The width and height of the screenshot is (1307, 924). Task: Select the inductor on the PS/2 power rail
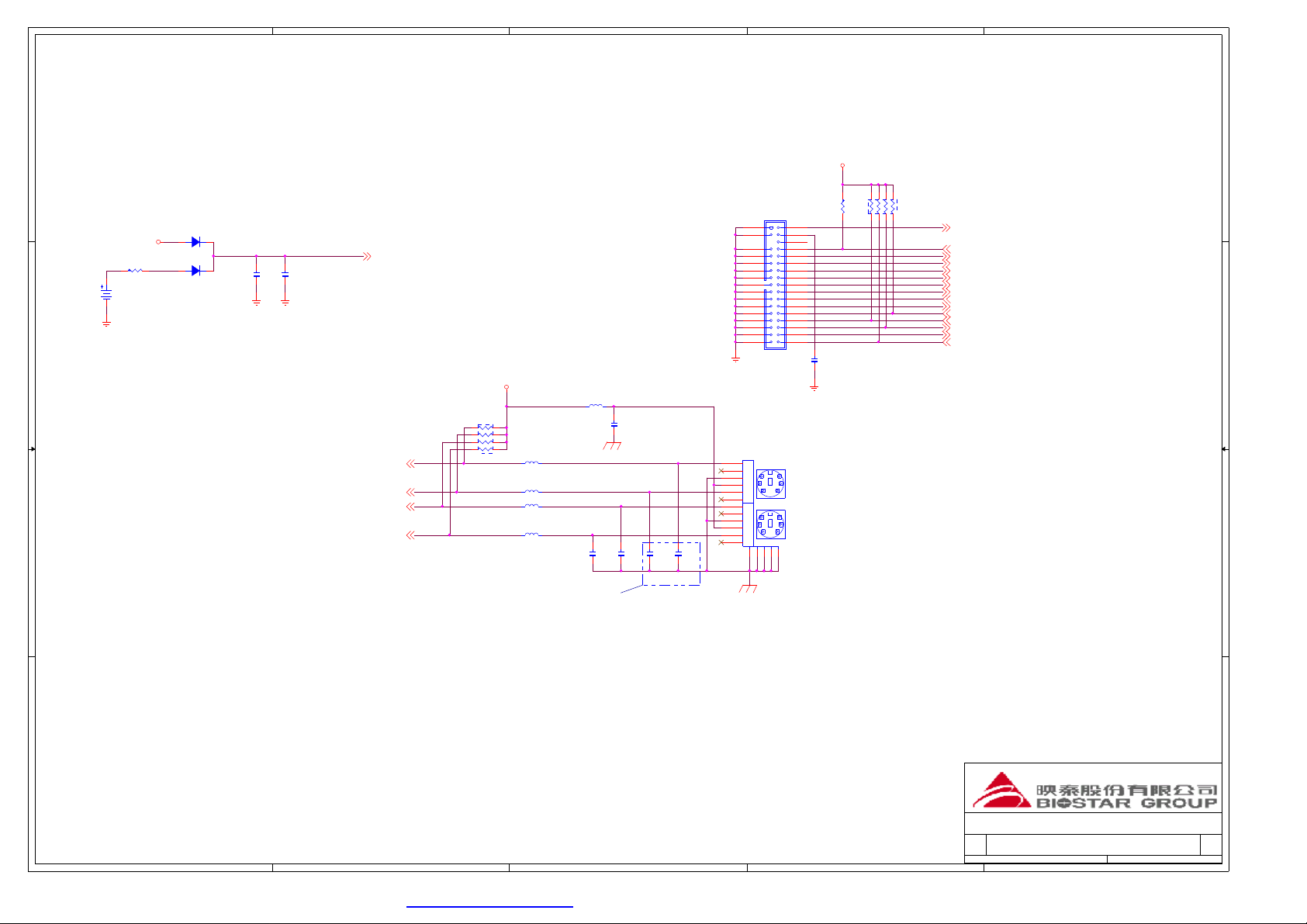pos(596,406)
